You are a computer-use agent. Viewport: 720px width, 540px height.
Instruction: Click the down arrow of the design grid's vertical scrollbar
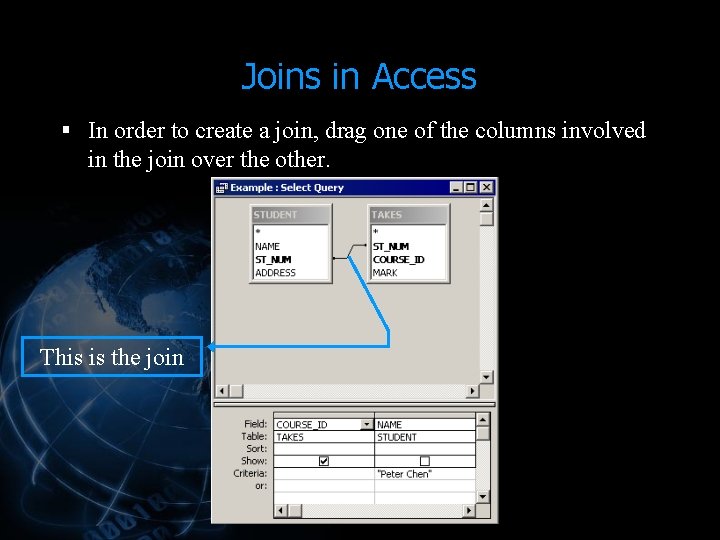point(483,496)
